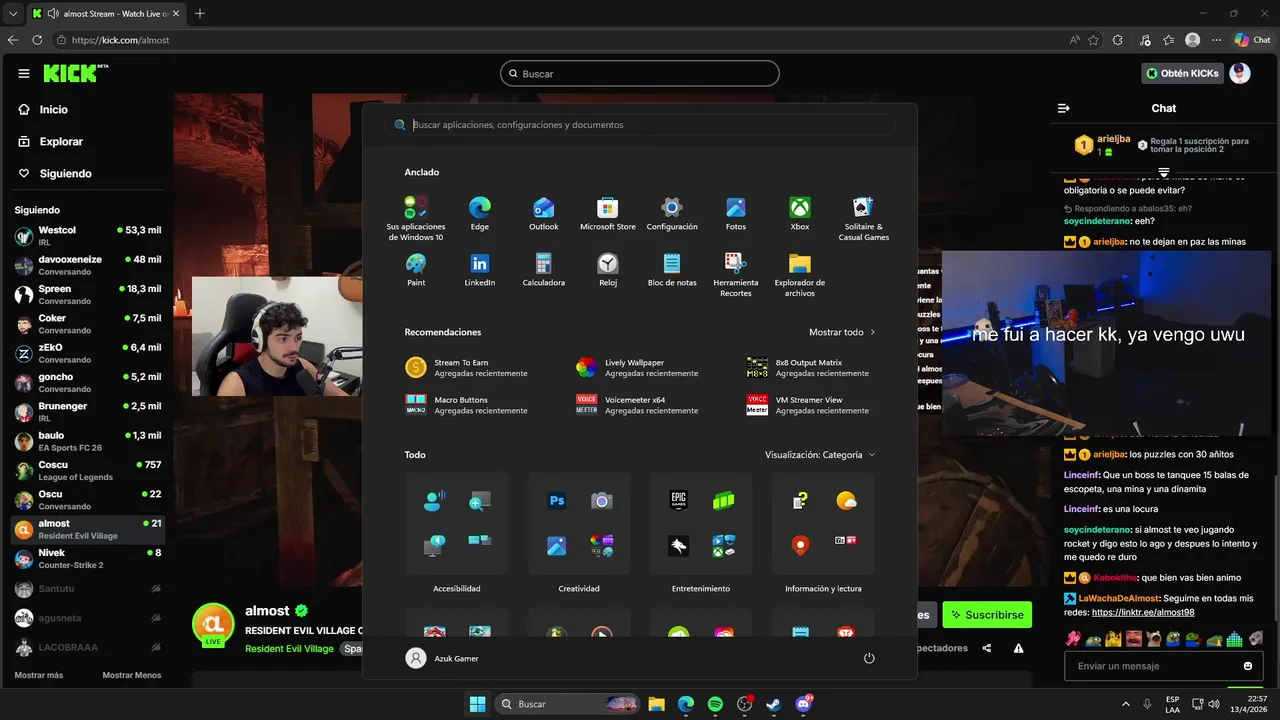Open emoji picker in chat box
Viewport: 1280px width, 720px height.
(1248, 666)
